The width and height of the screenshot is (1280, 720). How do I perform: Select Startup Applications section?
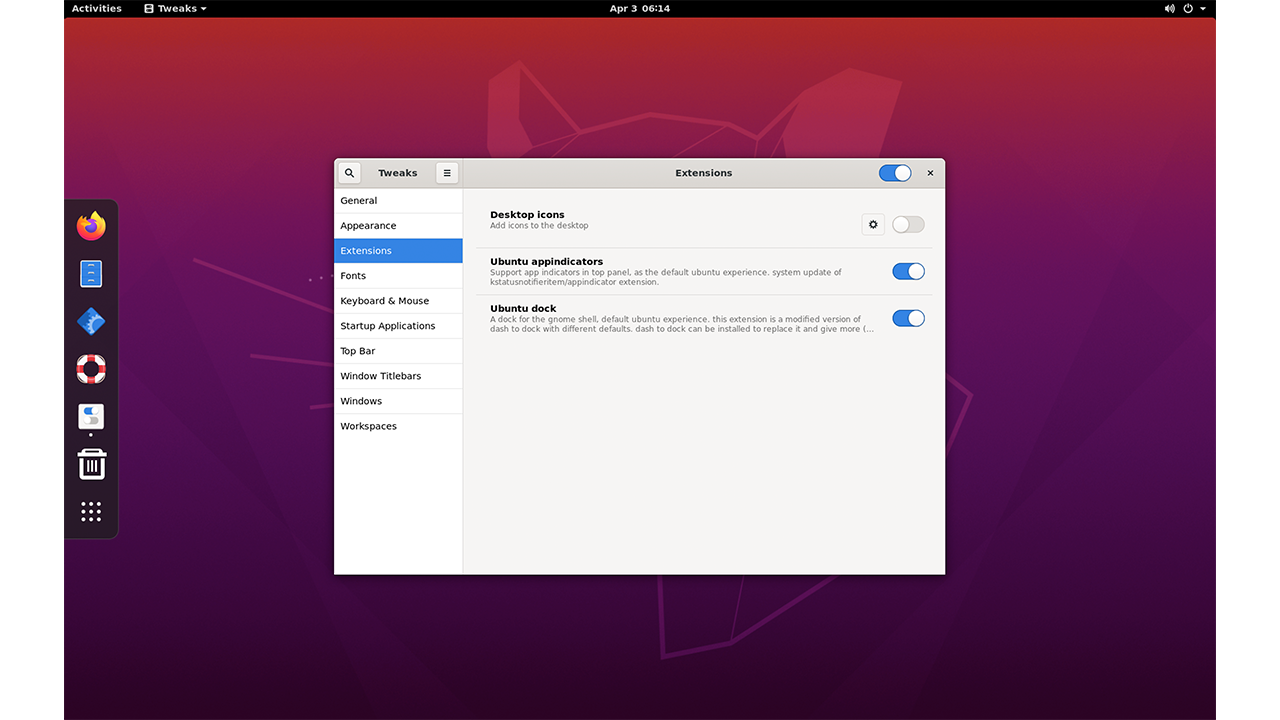398,326
